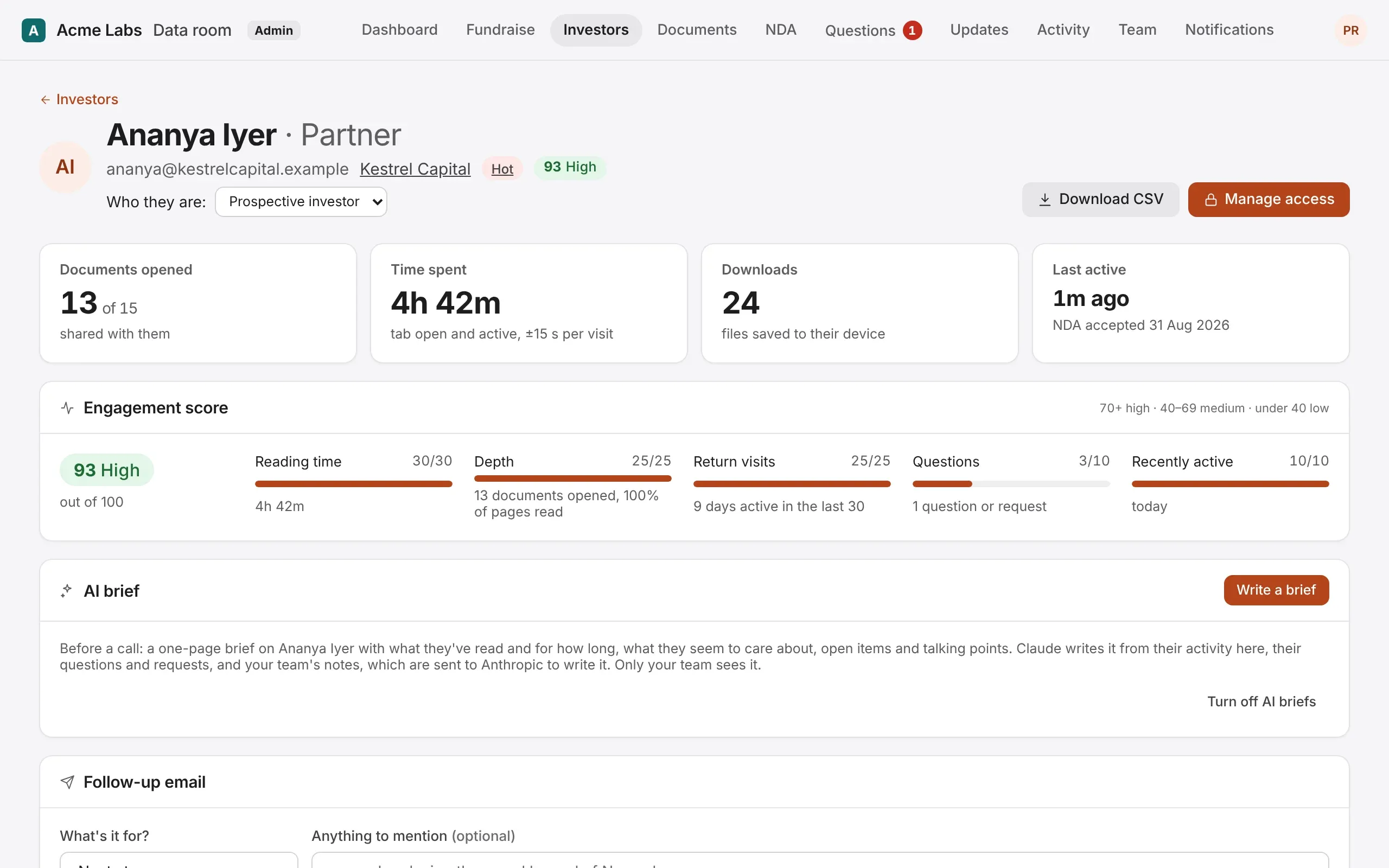Click '9 days active in the last 30'
The height and width of the screenshot is (868, 1389).
pyautogui.click(x=778, y=506)
